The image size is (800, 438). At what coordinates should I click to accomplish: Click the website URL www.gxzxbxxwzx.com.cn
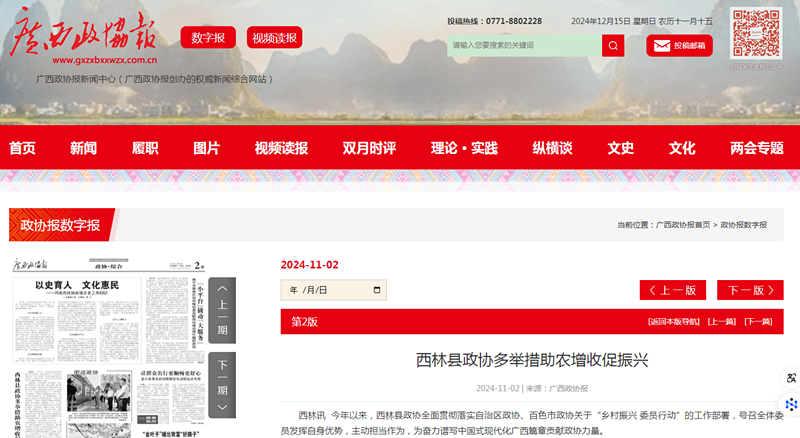tap(105, 60)
